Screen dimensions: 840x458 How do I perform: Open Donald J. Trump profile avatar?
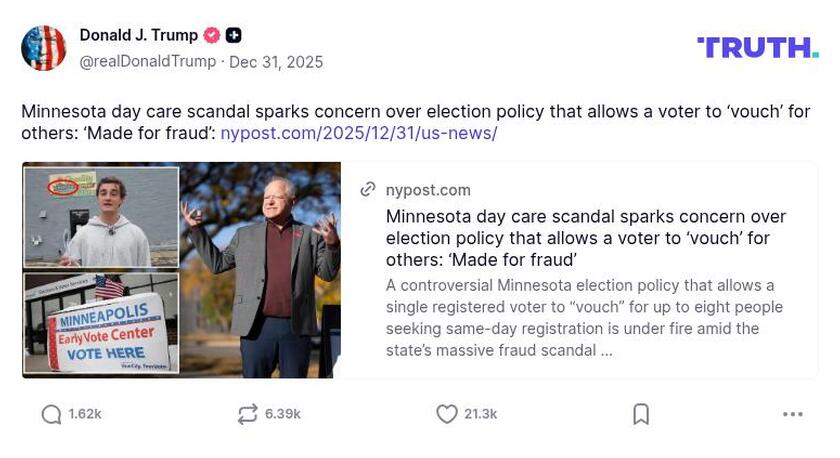(x=44, y=48)
